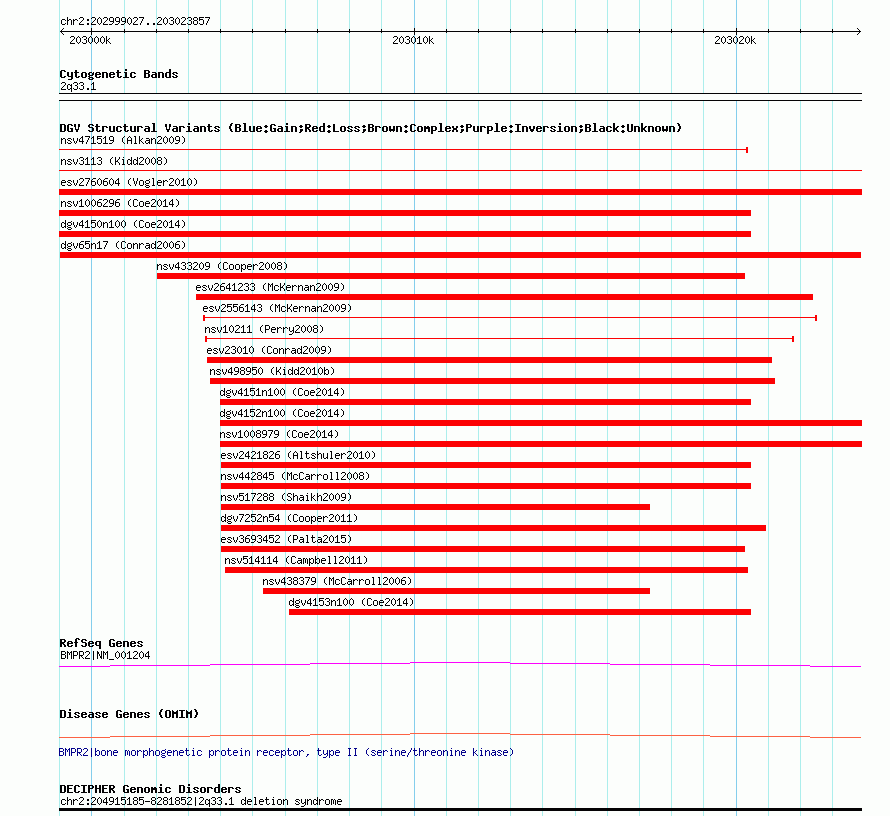Select the dgv4151n100 (Coe2014) label
The width and height of the screenshot is (890, 816).
(282, 392)
